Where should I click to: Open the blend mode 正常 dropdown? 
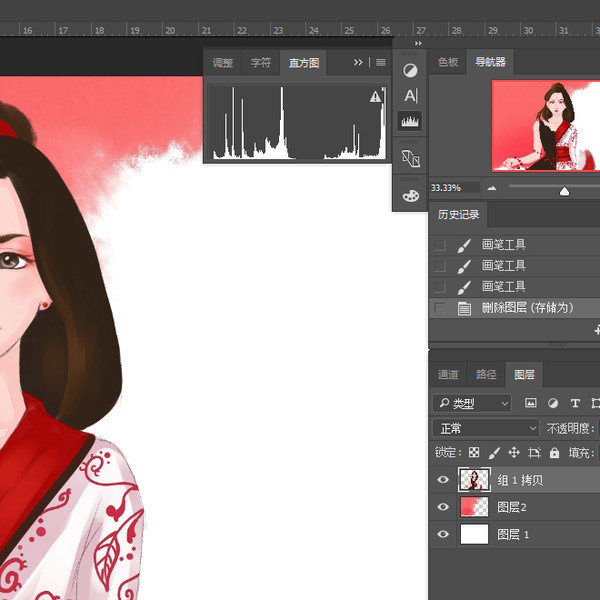pos(486,428)
